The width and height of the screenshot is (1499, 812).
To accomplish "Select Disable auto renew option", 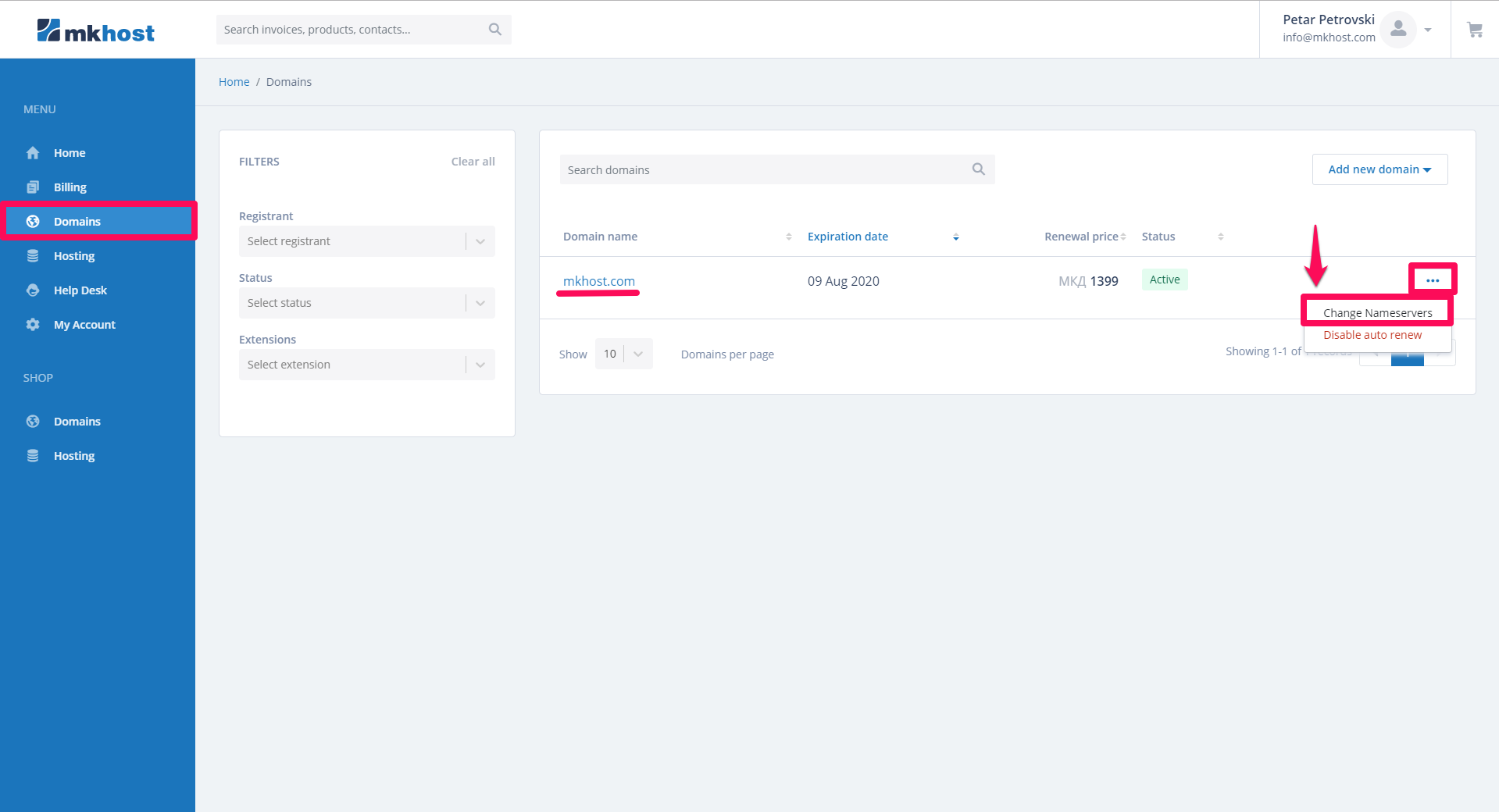I will tap(1372, 335).
